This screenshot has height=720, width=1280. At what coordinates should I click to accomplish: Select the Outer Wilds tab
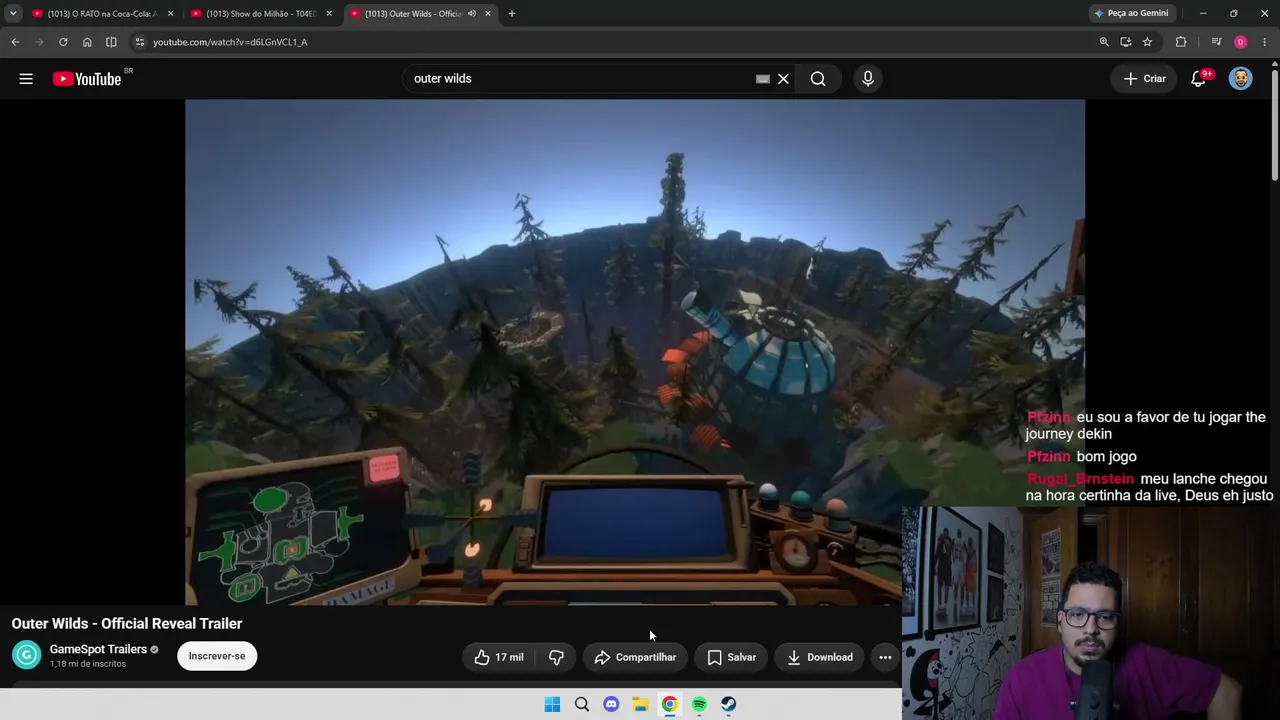412,14
